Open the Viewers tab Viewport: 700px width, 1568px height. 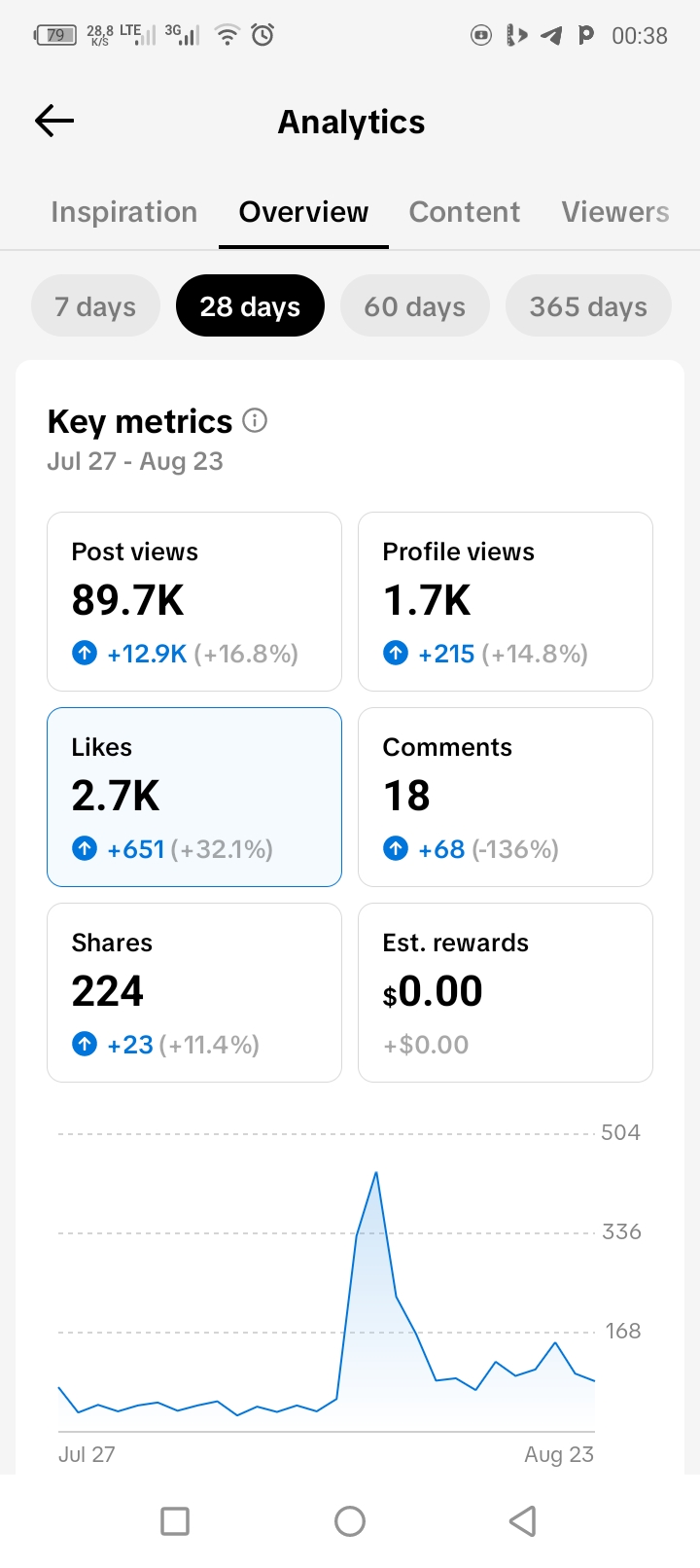click(615, 212)
